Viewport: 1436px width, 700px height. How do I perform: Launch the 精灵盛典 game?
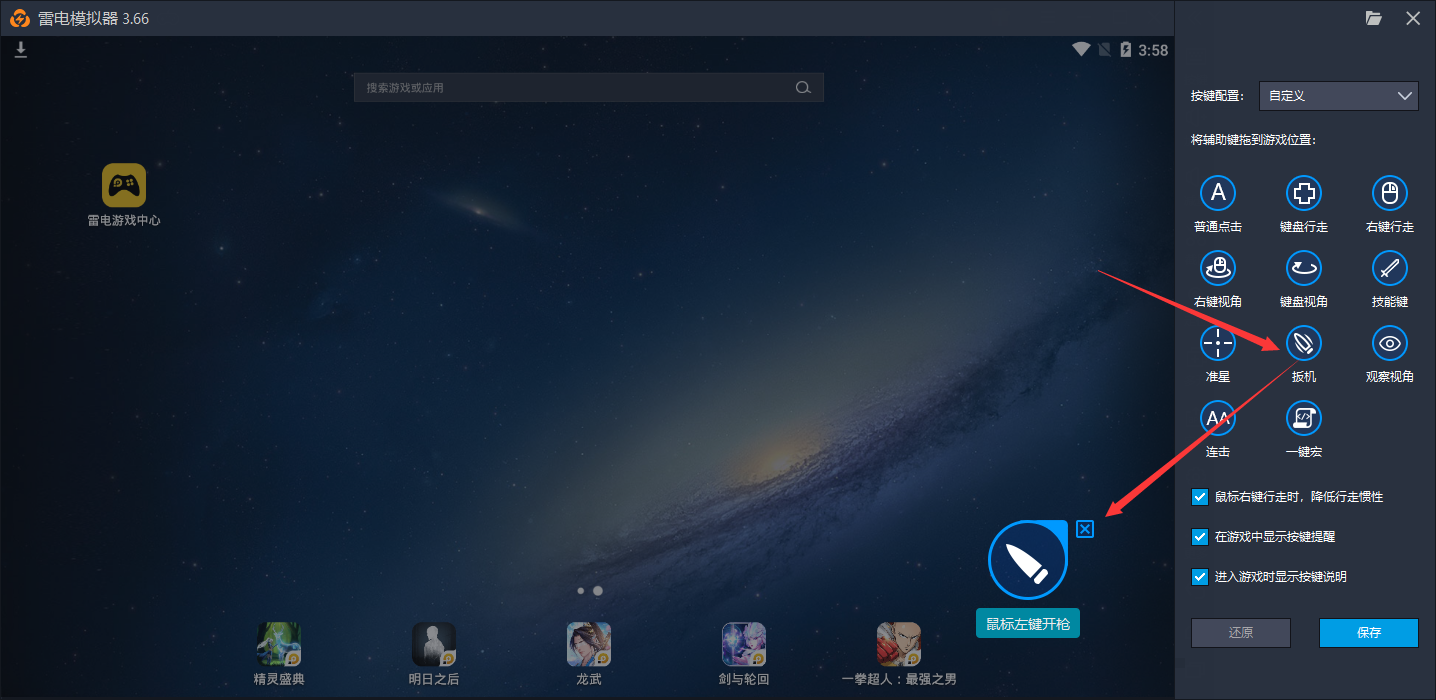279,644
